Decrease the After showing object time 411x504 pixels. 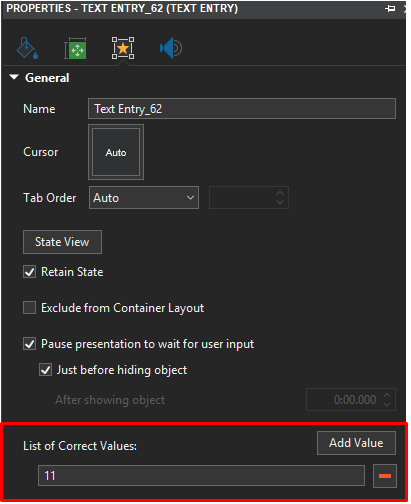tap(387, 404)
